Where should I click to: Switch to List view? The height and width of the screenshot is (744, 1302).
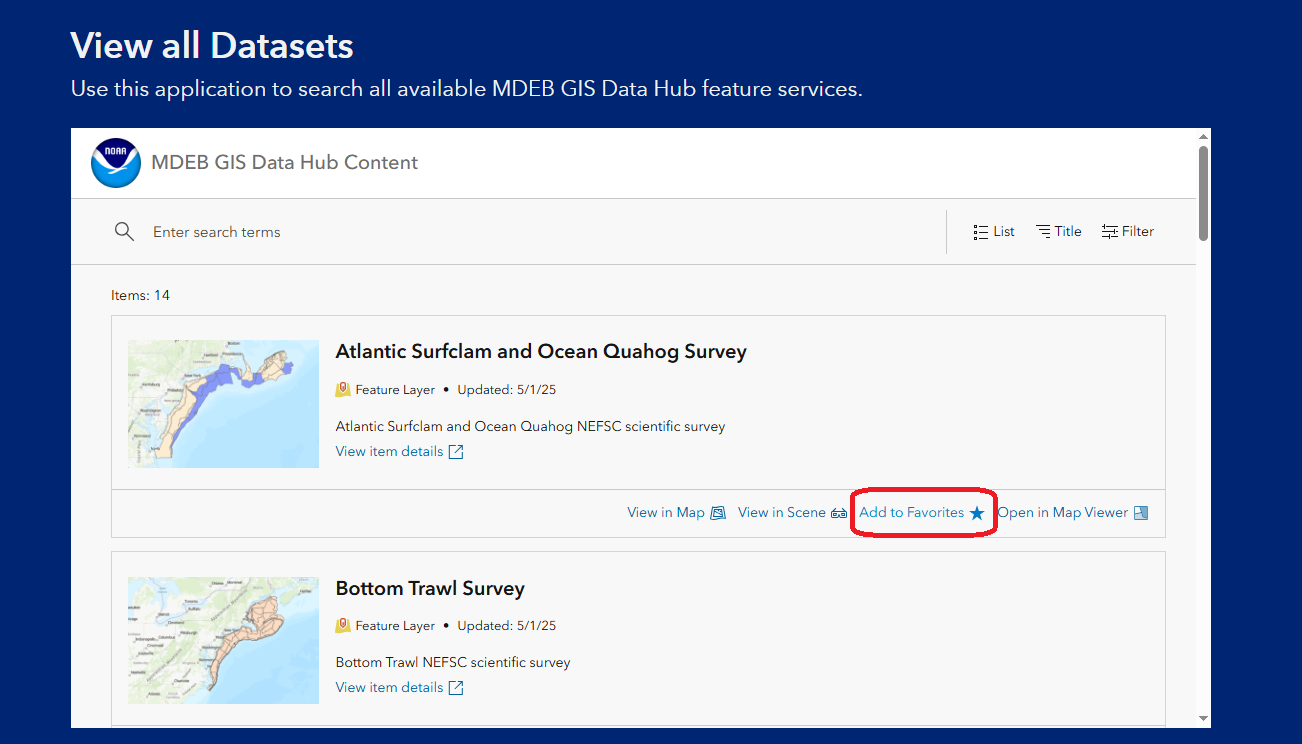click(994, 232)
